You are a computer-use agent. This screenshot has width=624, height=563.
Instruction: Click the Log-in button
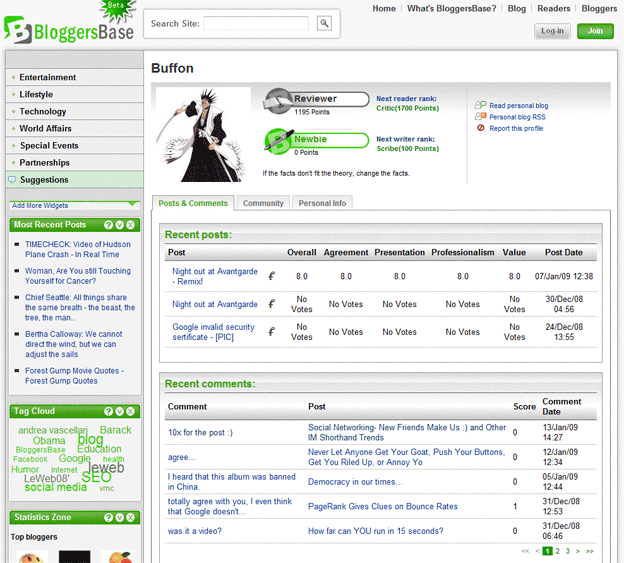click(x=552, y=31)
